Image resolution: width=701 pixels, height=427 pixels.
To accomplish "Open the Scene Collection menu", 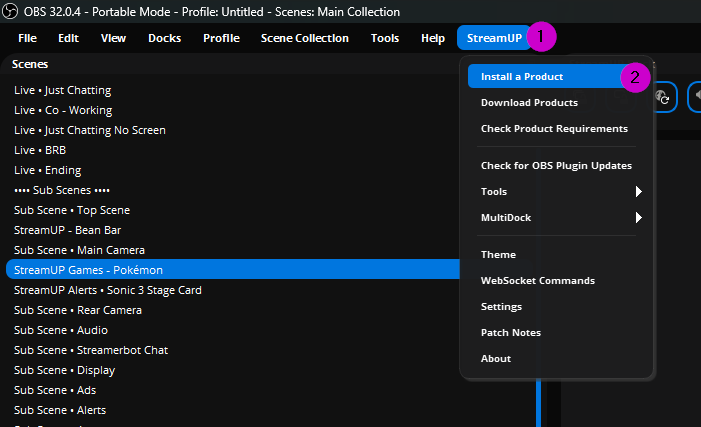I will 304,38.
